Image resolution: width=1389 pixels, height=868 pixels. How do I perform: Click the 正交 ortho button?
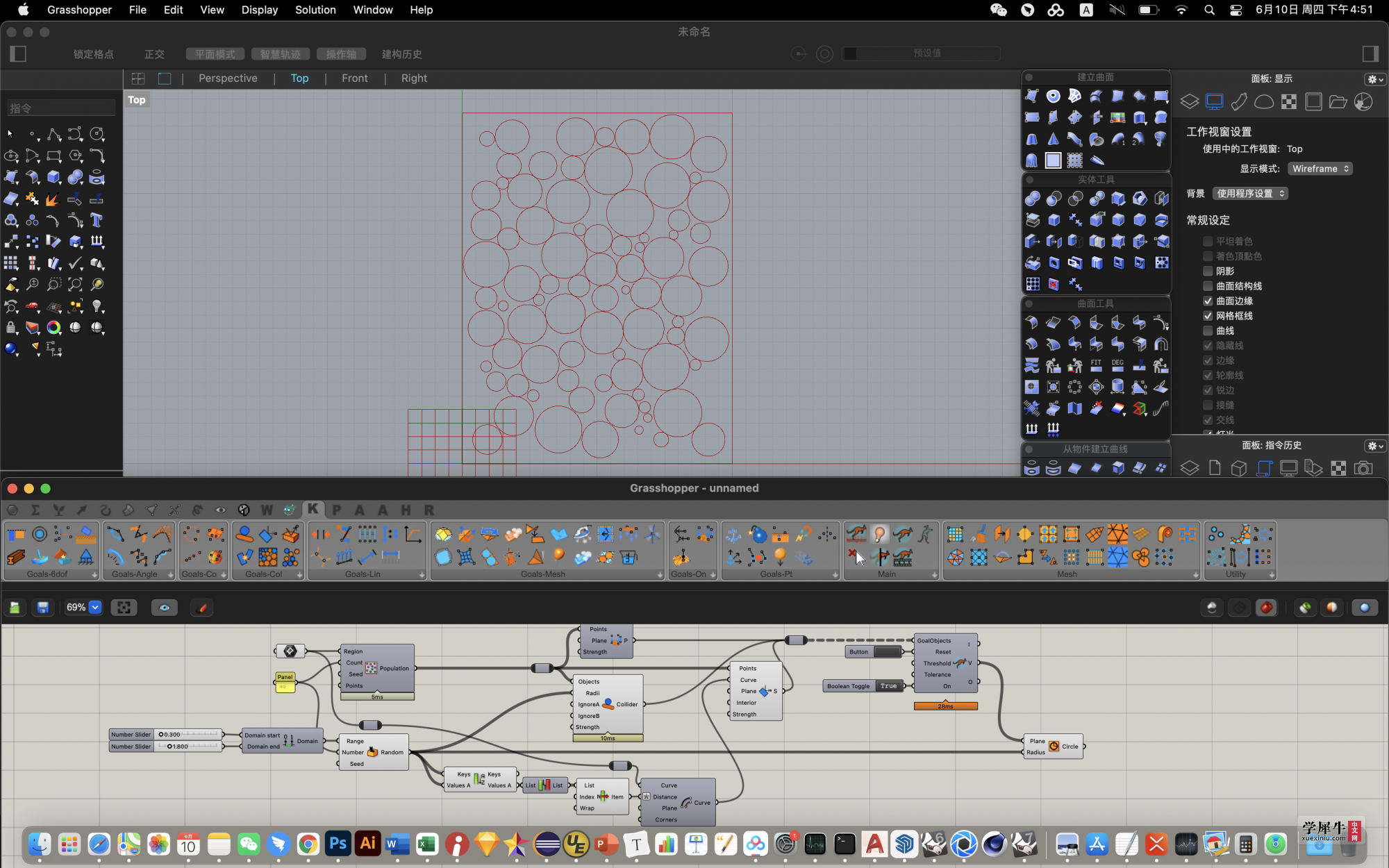coord(154,54)
